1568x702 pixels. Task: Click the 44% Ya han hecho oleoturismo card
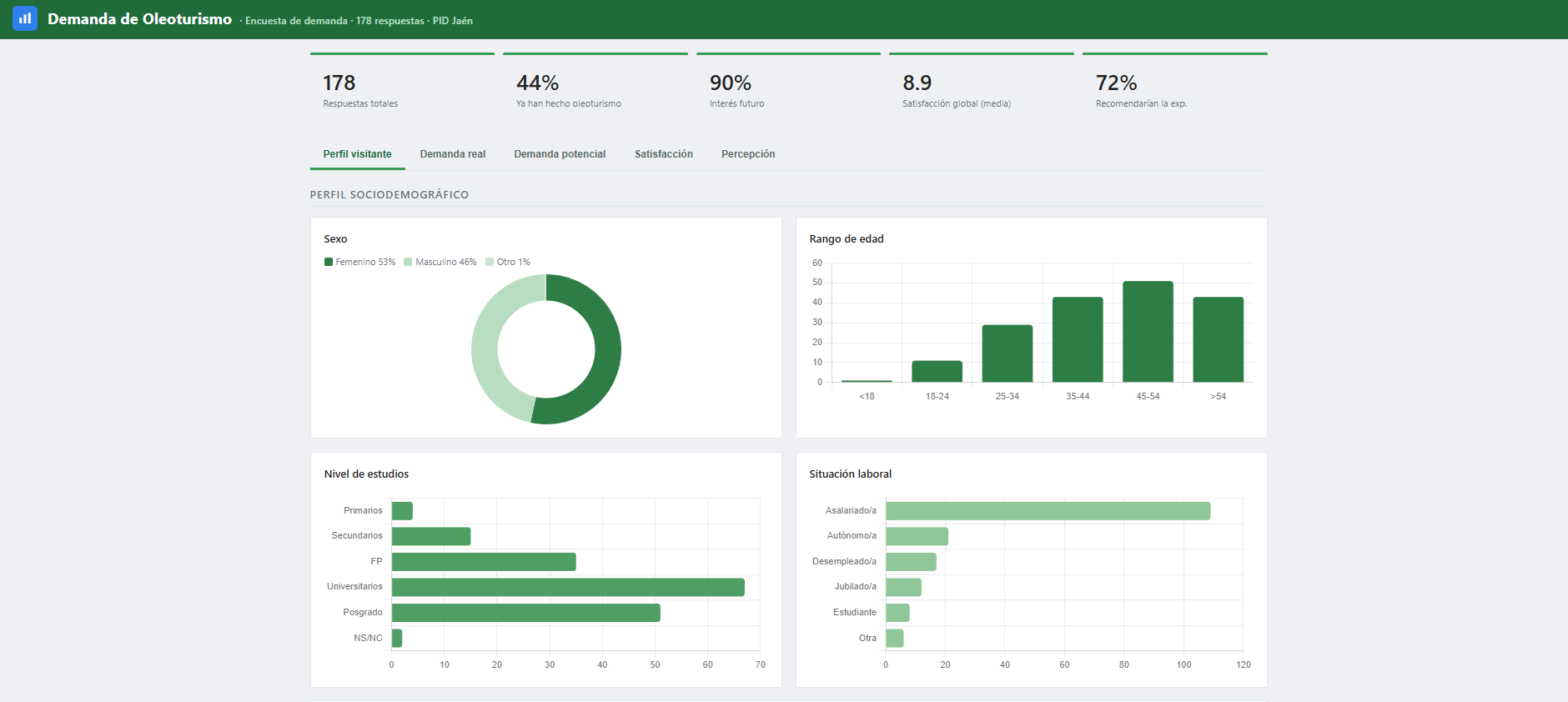[596, 88]
